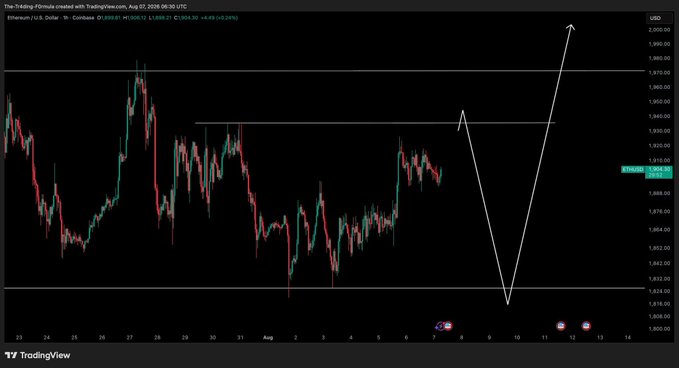The width and height of the screenshot is (679, 368).
Task: Click the 1,800.00 price axis label
Action: [659, 329]
